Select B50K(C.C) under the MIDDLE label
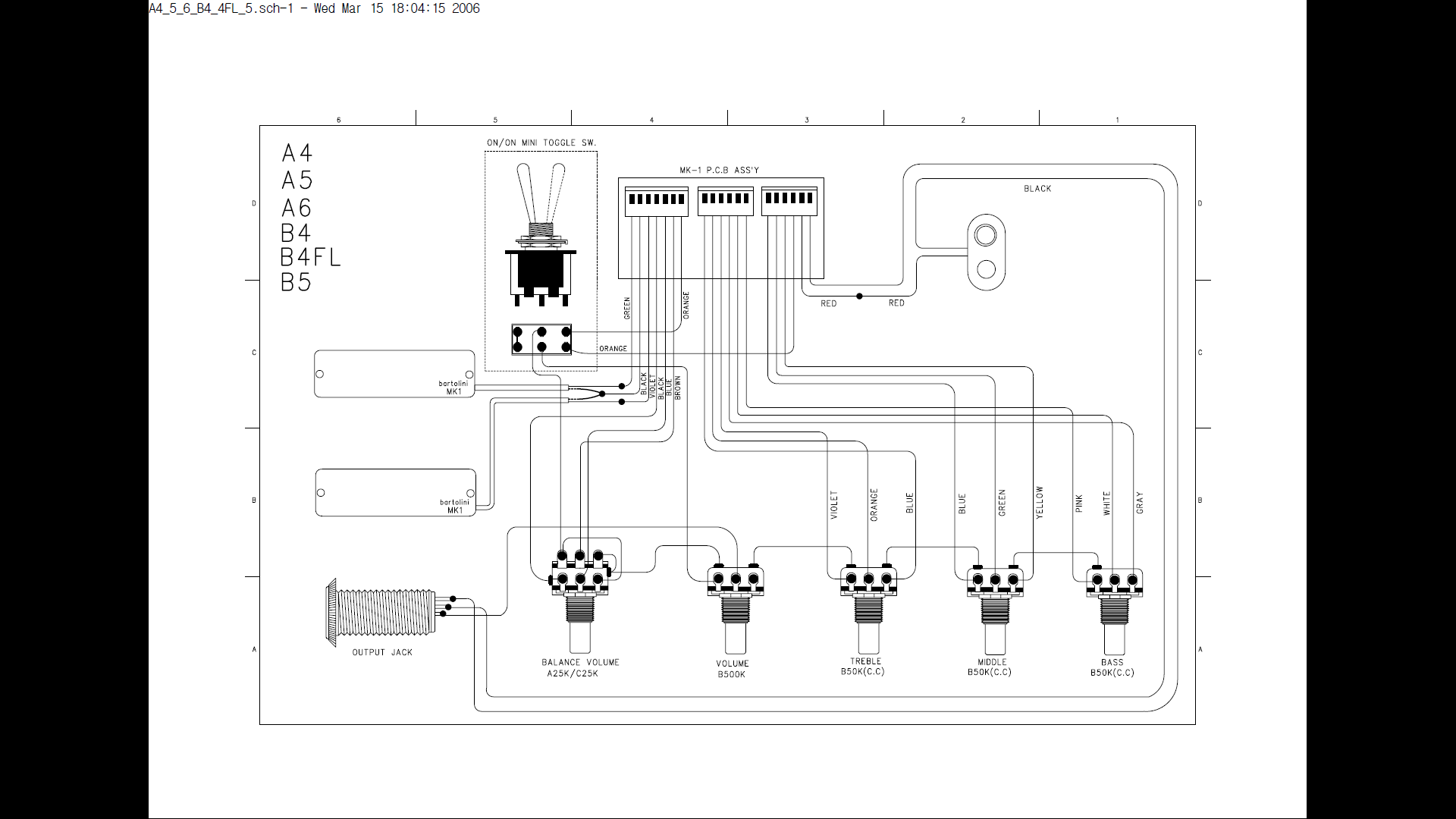This screenshot has height=819, width=1456. click(x=990, y=672)
